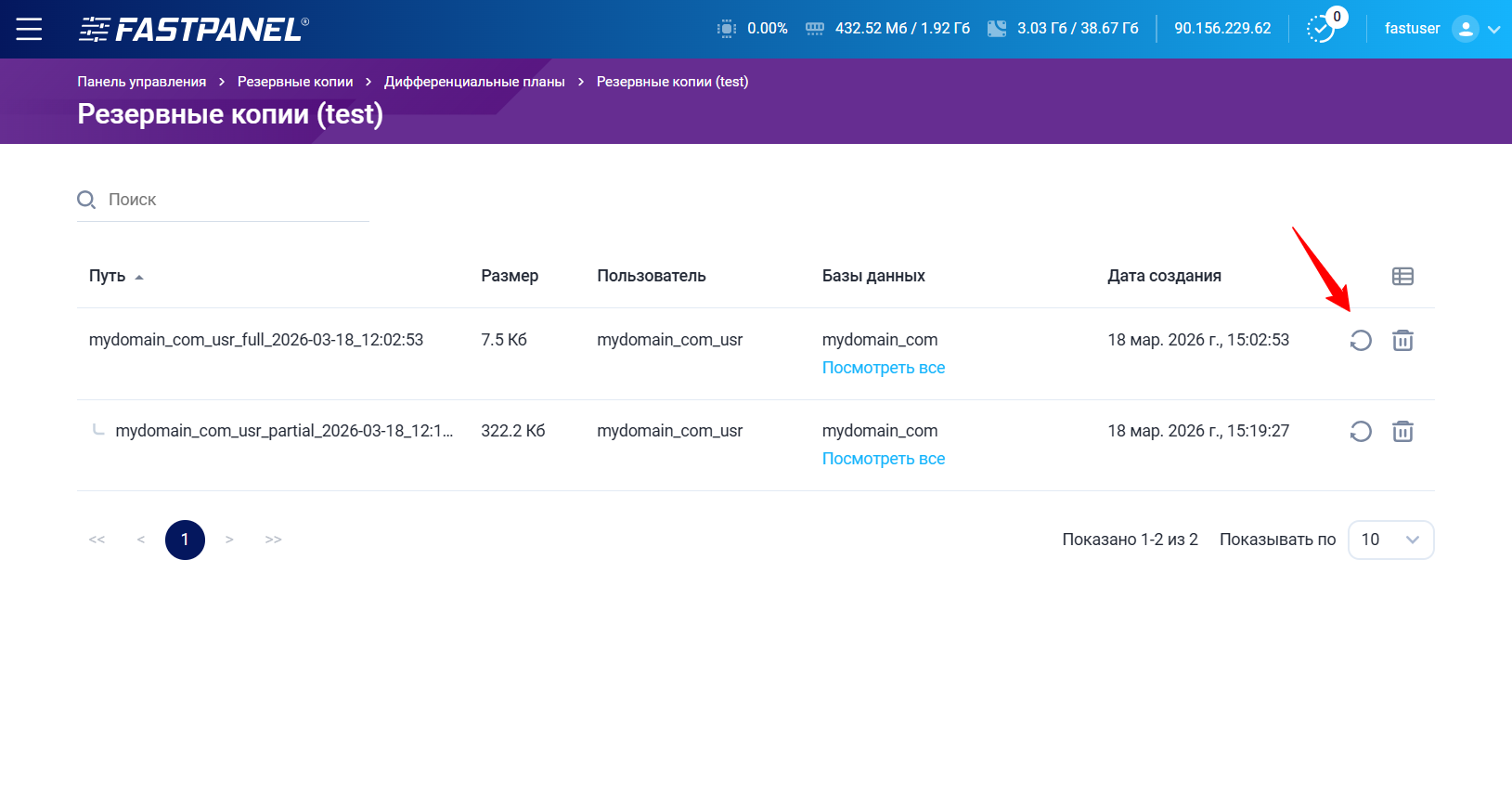
Task: Delete the full backup mydomain_com_usr_full
Action: click(1402, 341)
